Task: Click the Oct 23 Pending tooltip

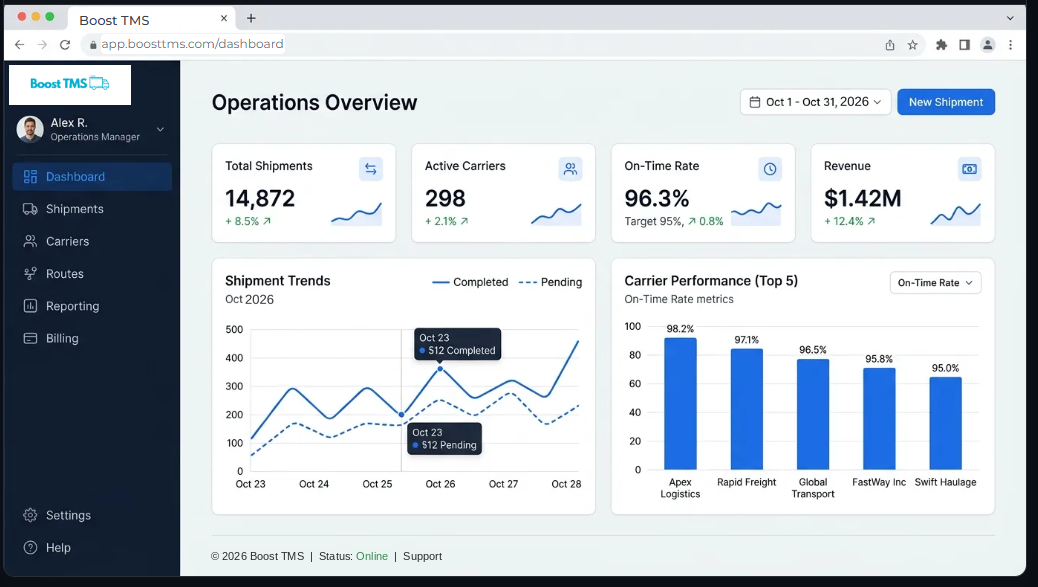Action: coord(444,439)
